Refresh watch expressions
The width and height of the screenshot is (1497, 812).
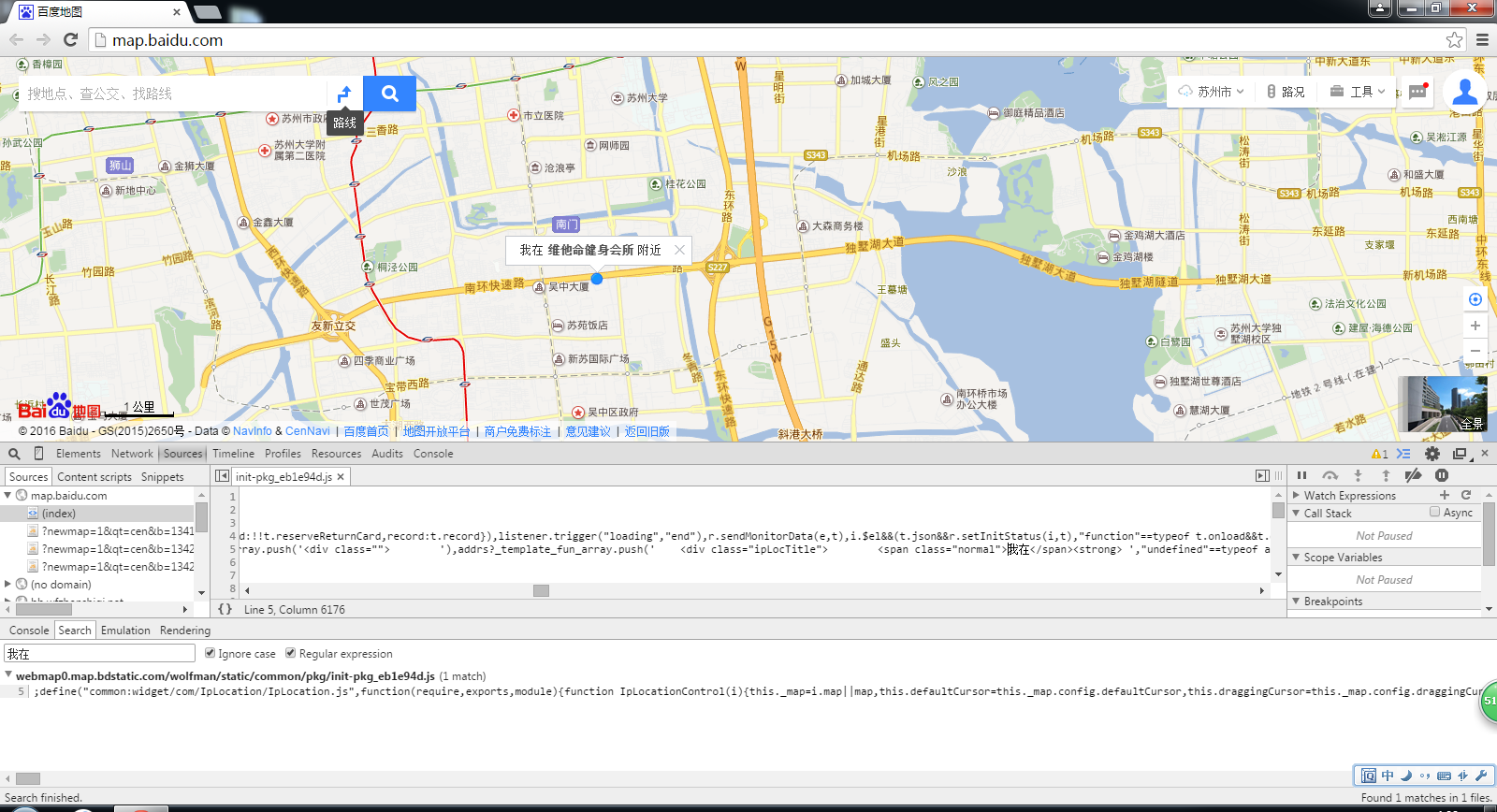click(1466, 495)
